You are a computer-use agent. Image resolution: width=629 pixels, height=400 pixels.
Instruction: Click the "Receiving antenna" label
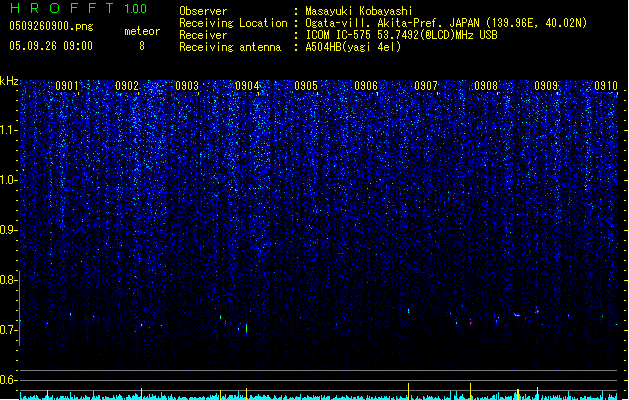(230, 47)
